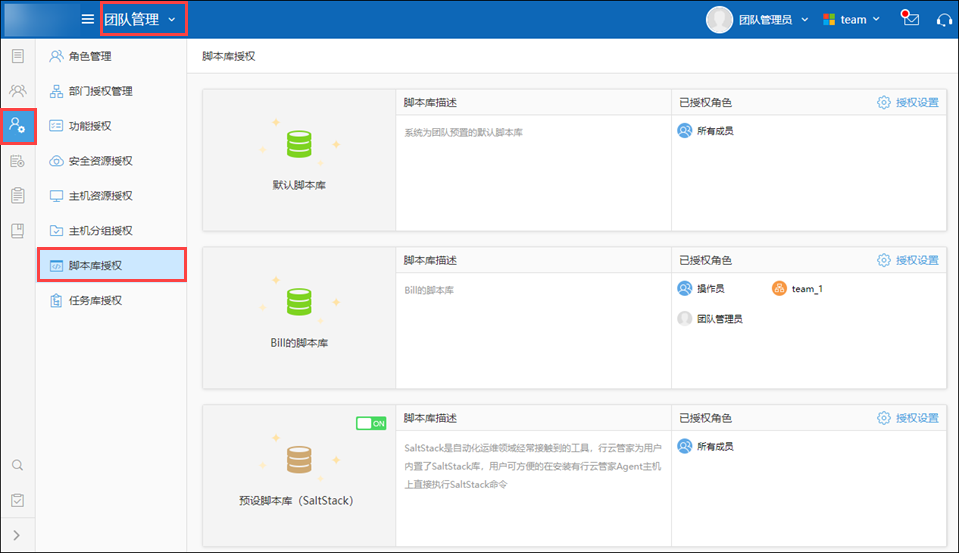Click 授权设置 for Bill's script library
This screenshot has width=960, height=553.
tap(908, 260)
